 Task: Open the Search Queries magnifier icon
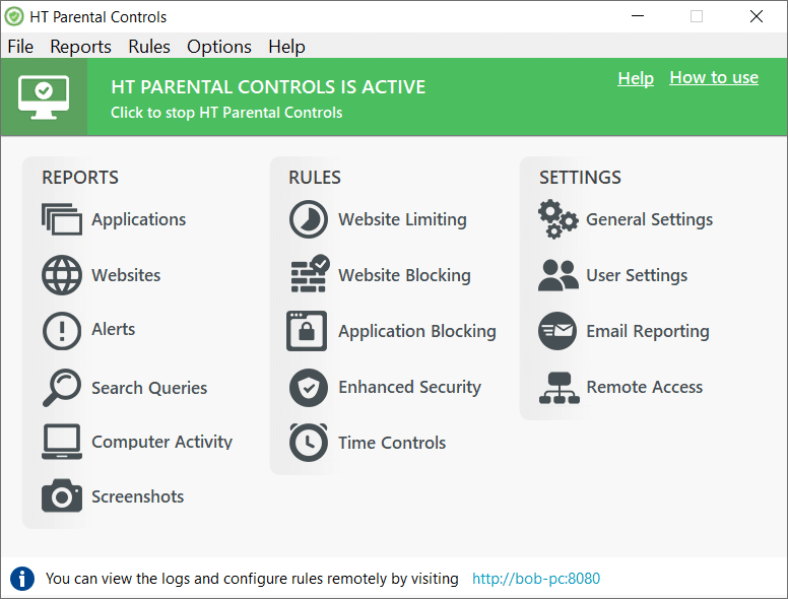pyautogui.click(x=62, y=387)
